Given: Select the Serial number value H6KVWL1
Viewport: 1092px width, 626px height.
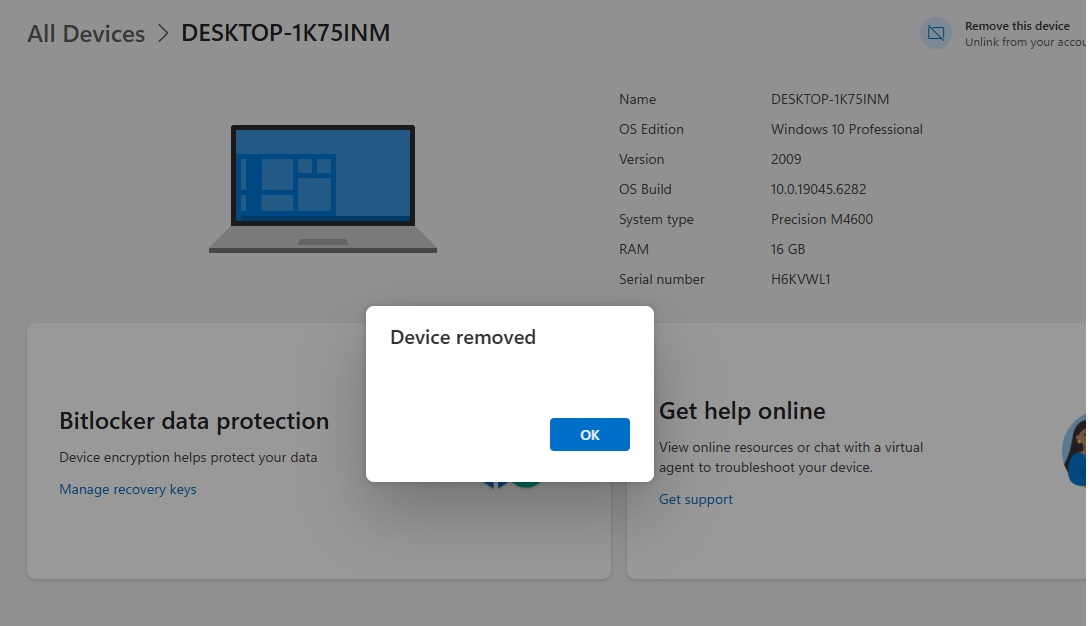Looking at the screenshot, I should 800,279.
